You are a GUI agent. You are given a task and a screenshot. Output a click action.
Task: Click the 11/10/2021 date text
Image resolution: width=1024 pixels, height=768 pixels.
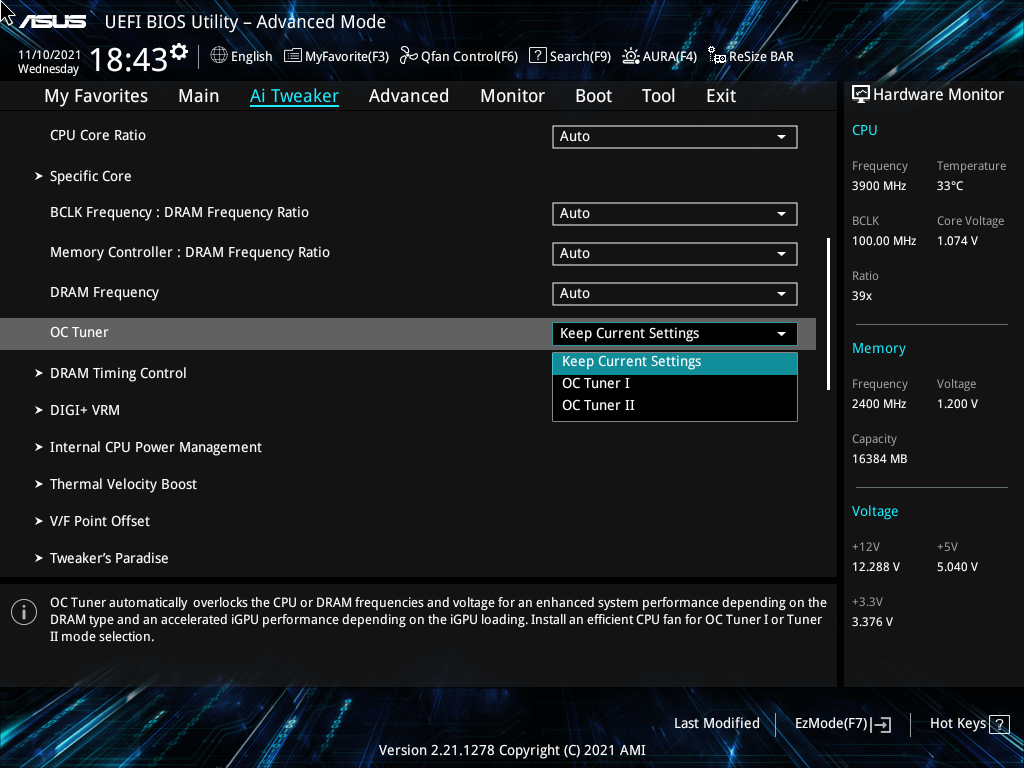[50, 55]
